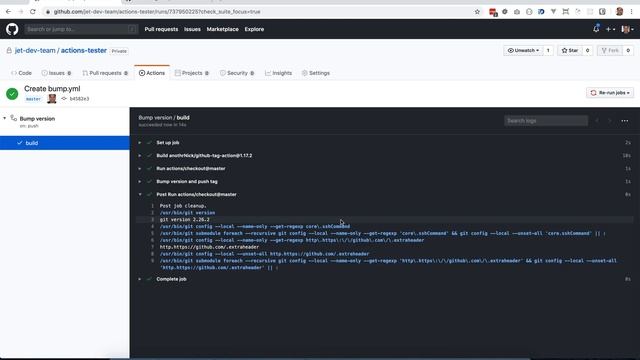Open the user avatar menu in header

pos(627,29)
